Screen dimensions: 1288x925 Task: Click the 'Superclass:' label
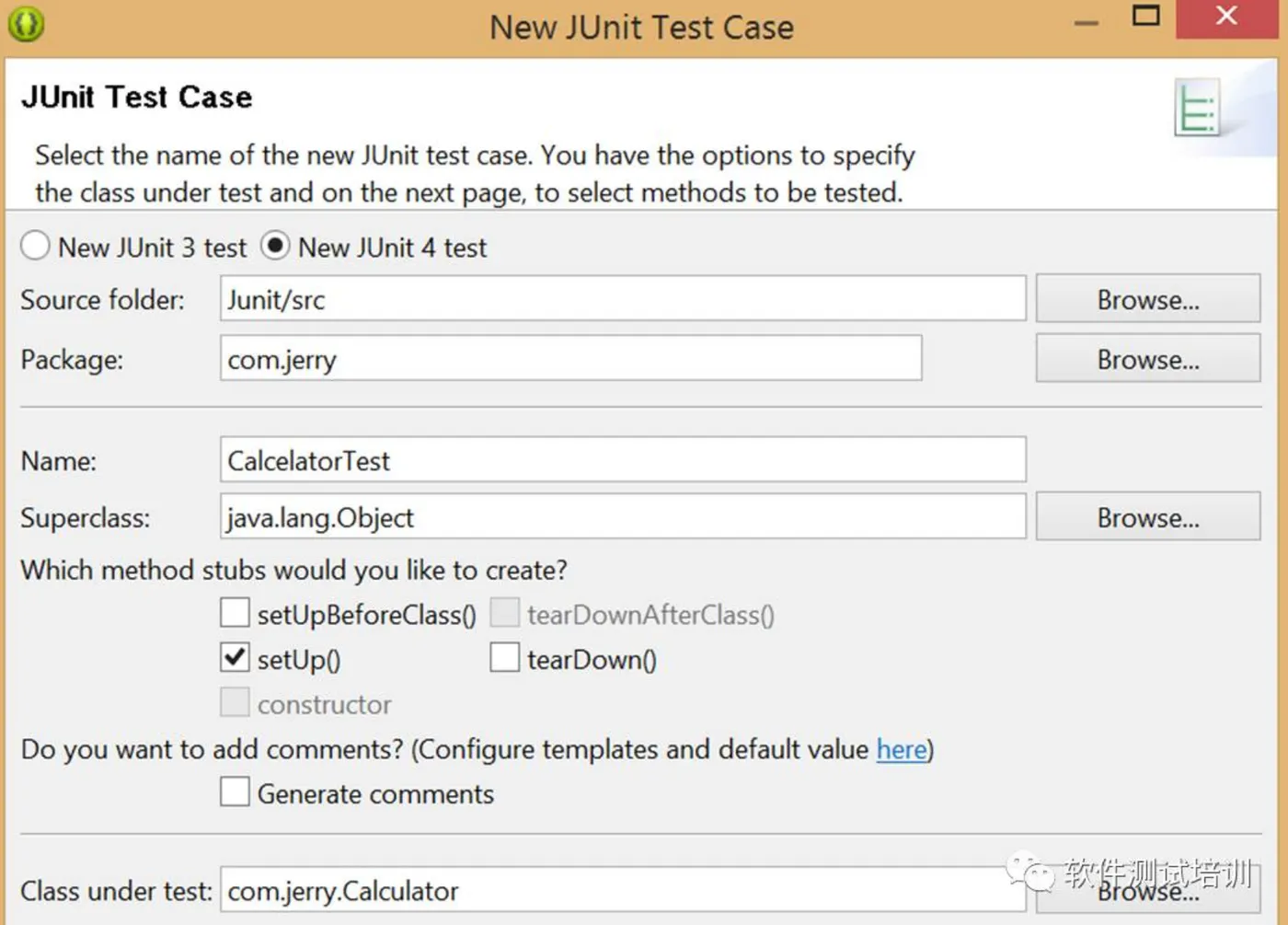[85, 518]
